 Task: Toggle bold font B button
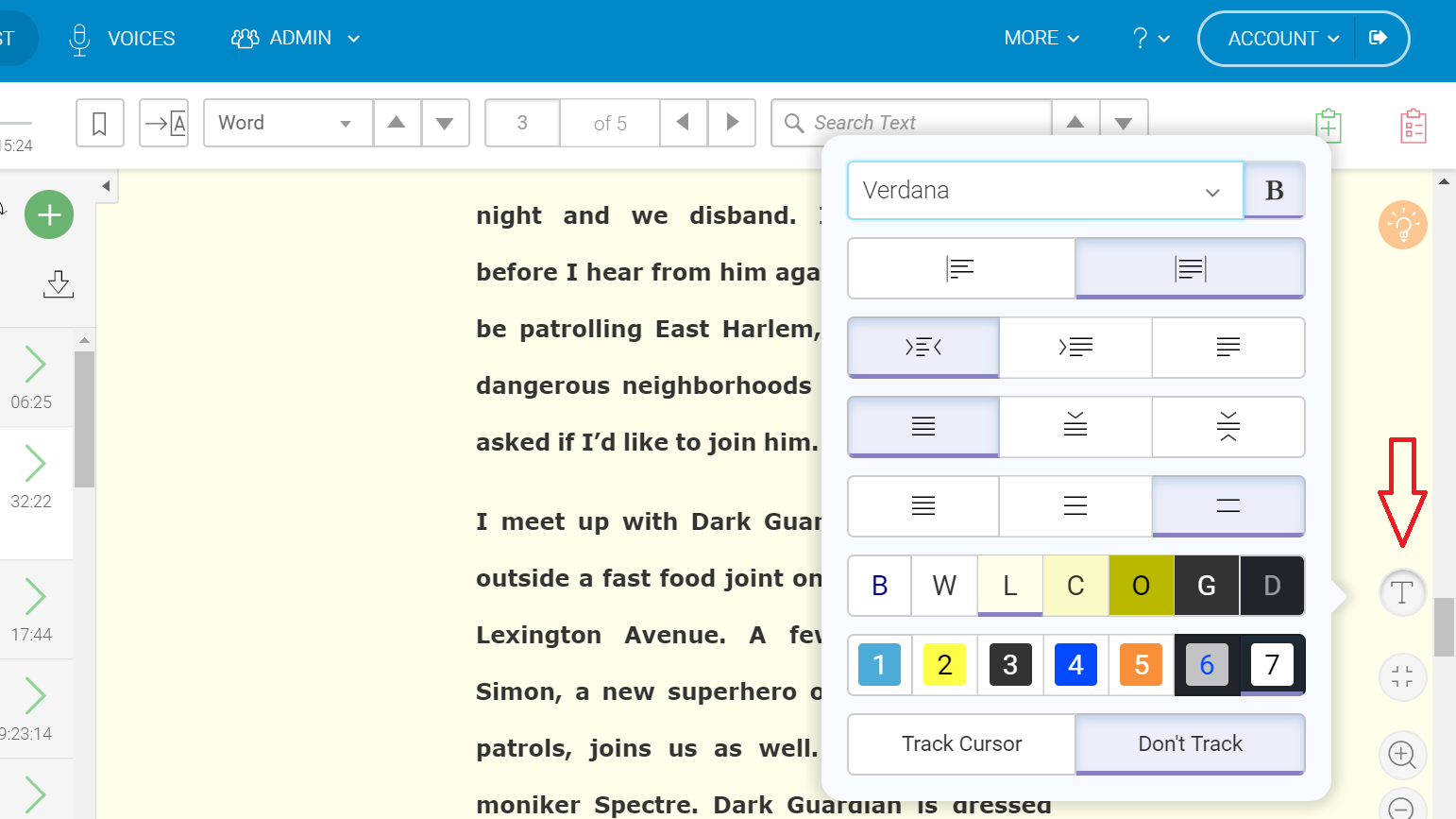pyautogui.click(x=1274, y=190)
